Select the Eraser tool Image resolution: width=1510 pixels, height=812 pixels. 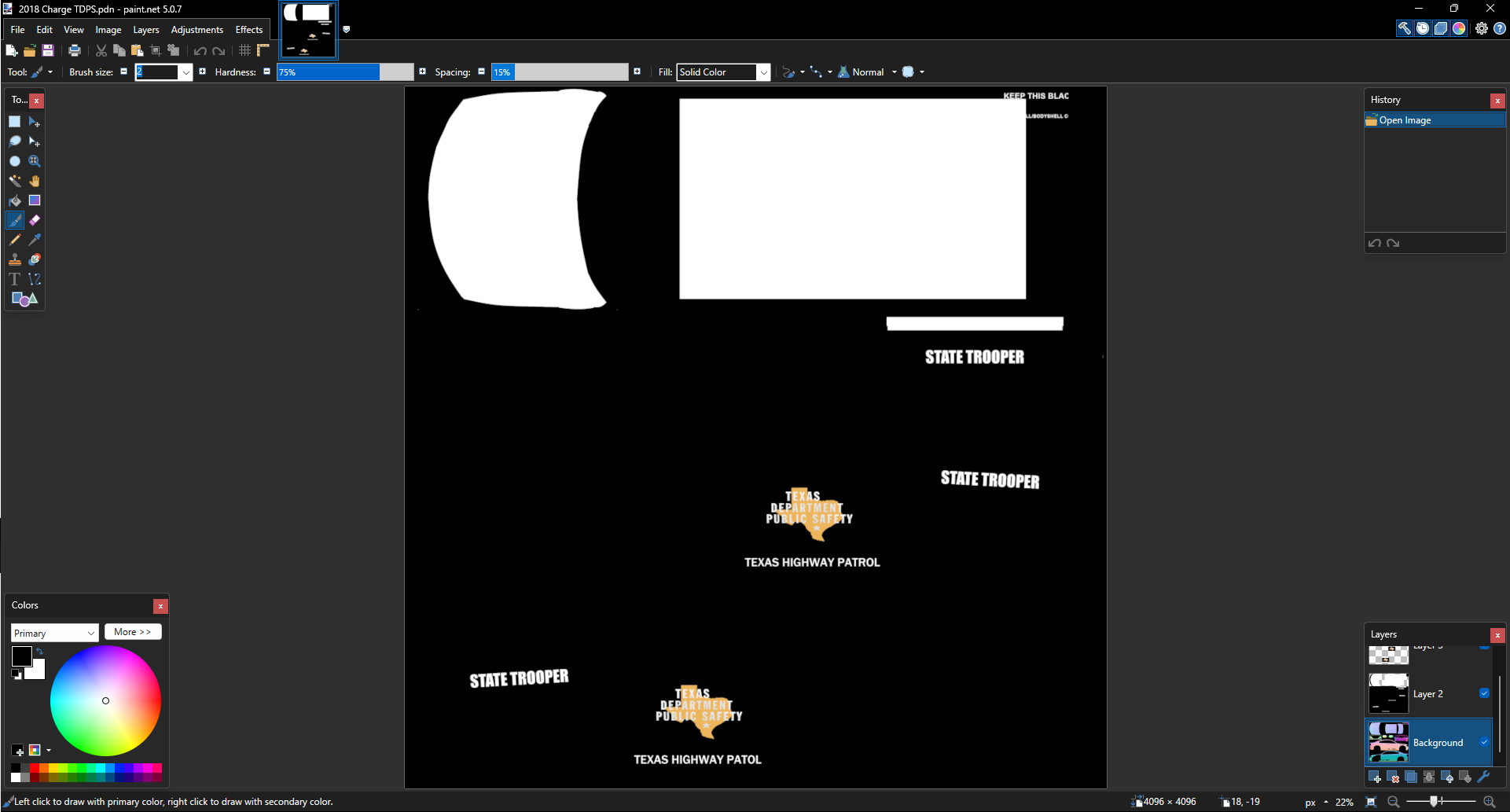(35, 220)
